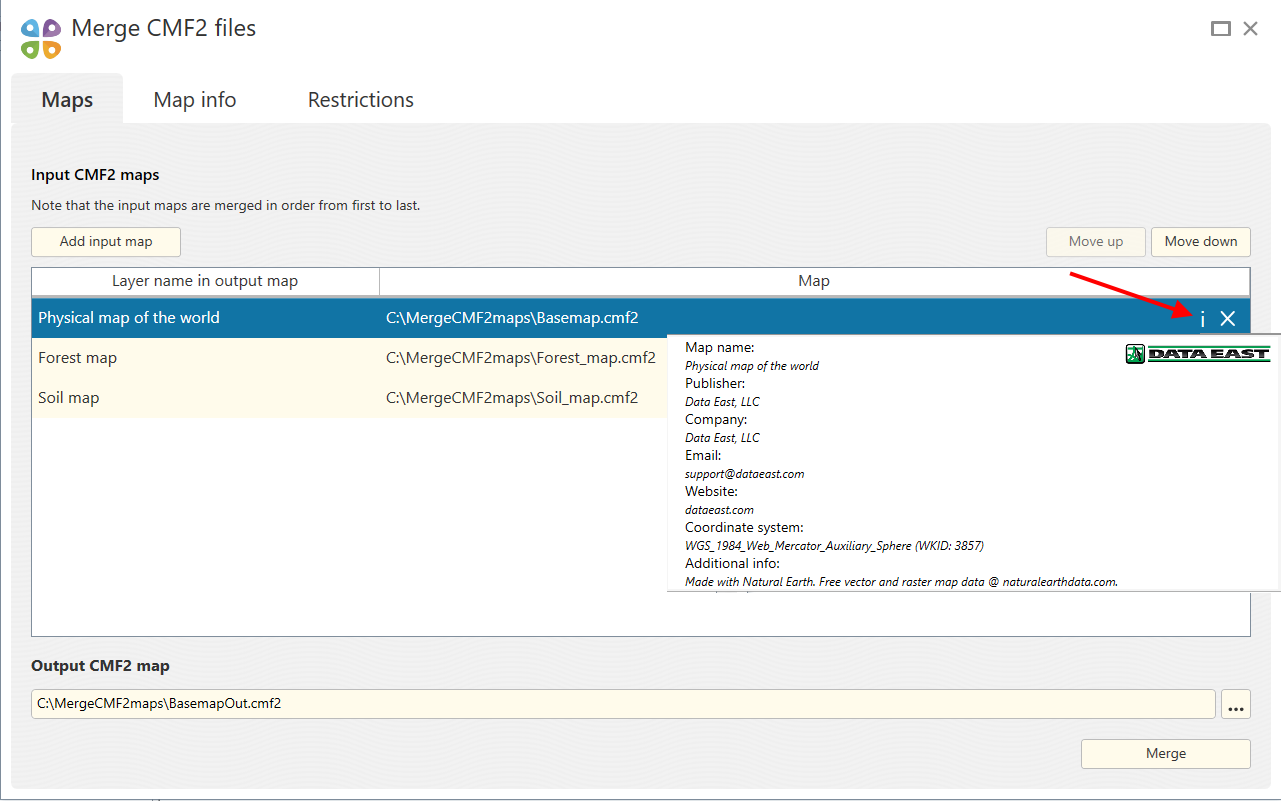
Task: Click the Merge button
Action: click(x=1166, y=754)
